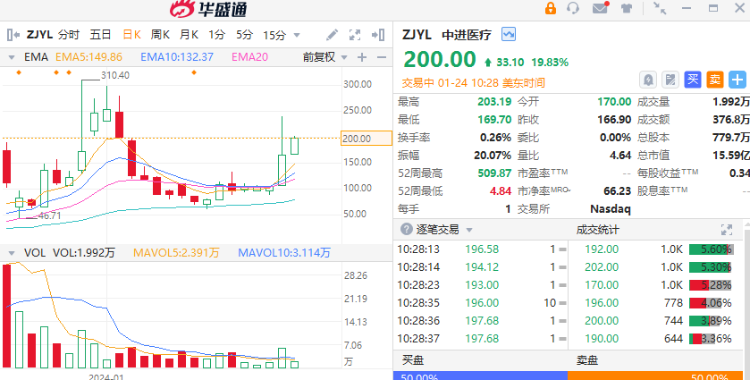Set price alert bell icon
The image size is (750, 380).
pos(648,79)
